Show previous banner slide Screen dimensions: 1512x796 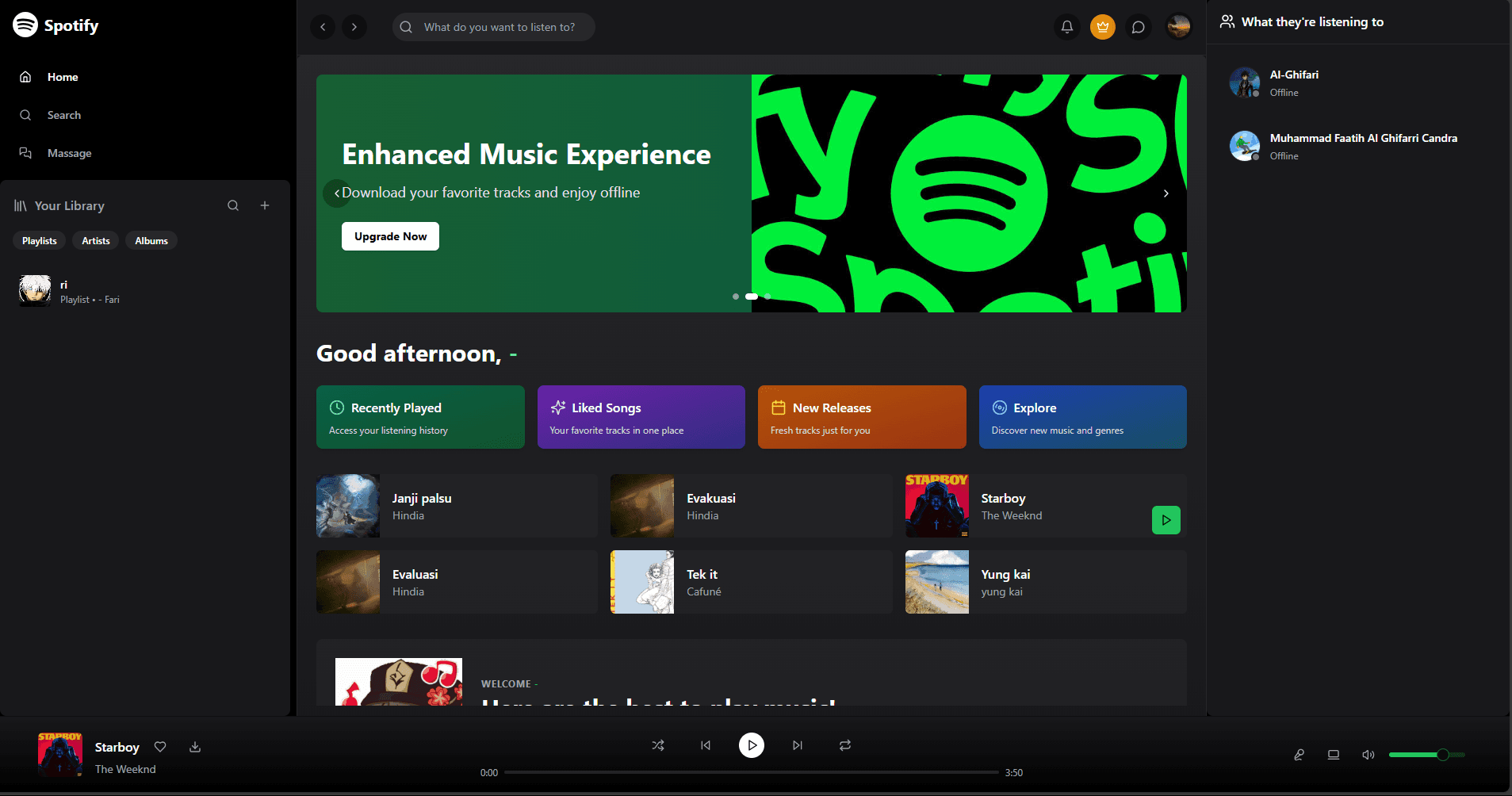pyautogui.click(x=337, y=193)
